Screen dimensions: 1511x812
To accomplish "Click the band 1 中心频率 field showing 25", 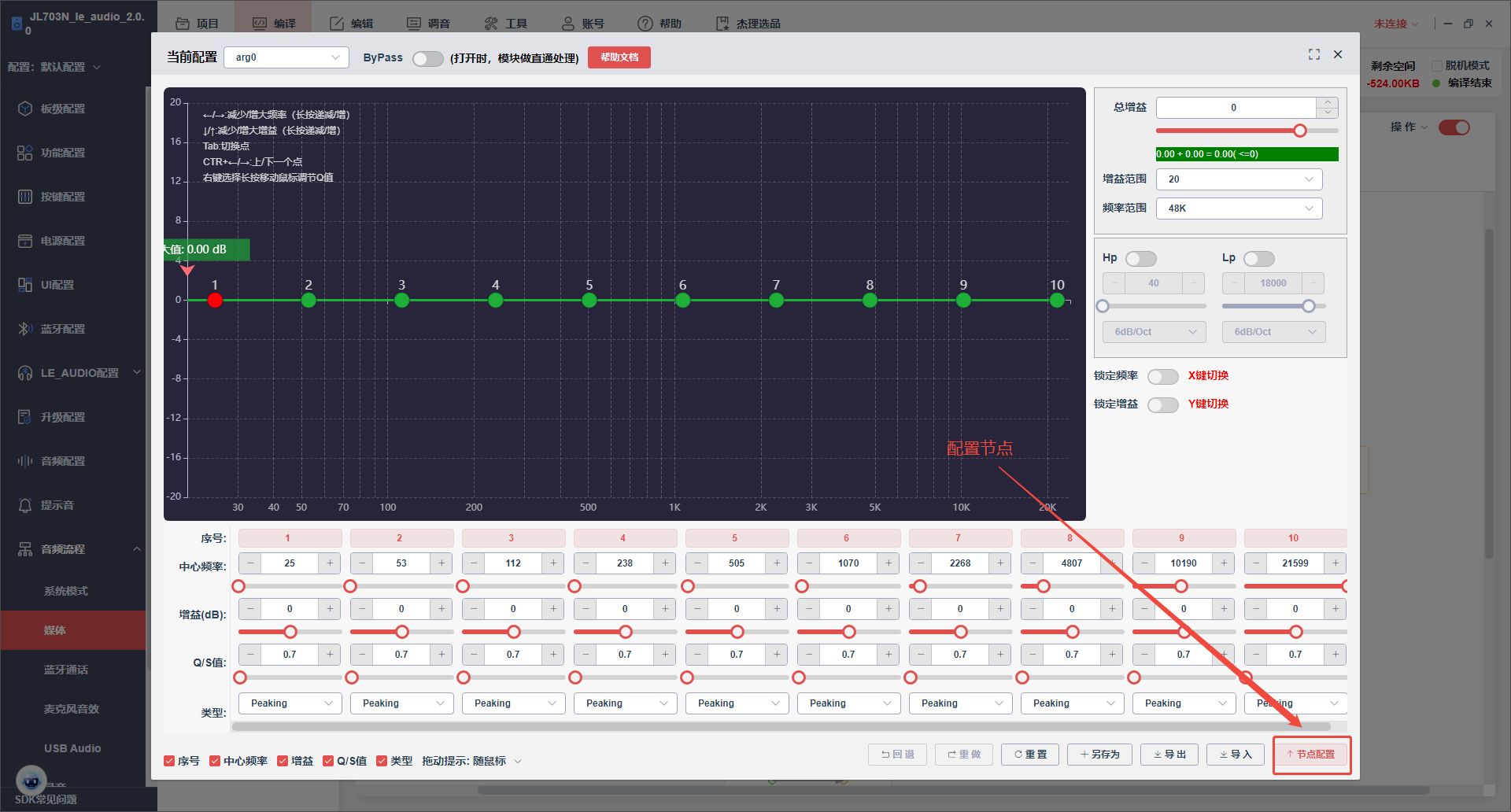I will [290, 563].
